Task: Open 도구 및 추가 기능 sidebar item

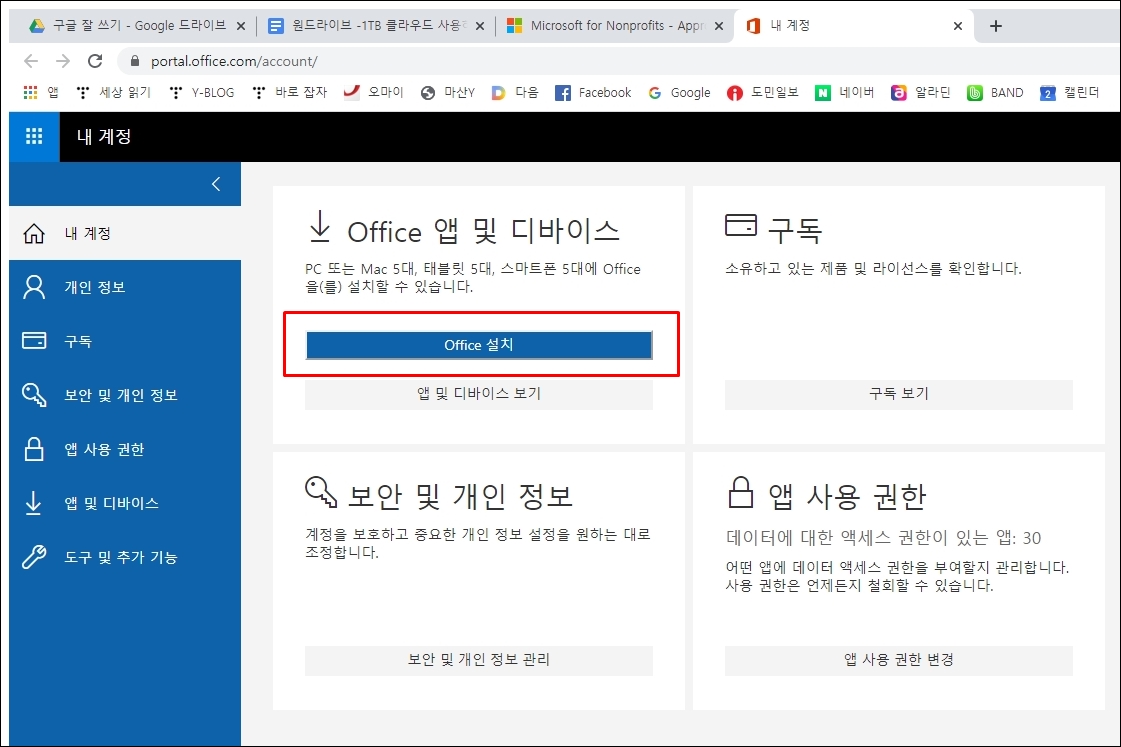Action: point(125,558)
